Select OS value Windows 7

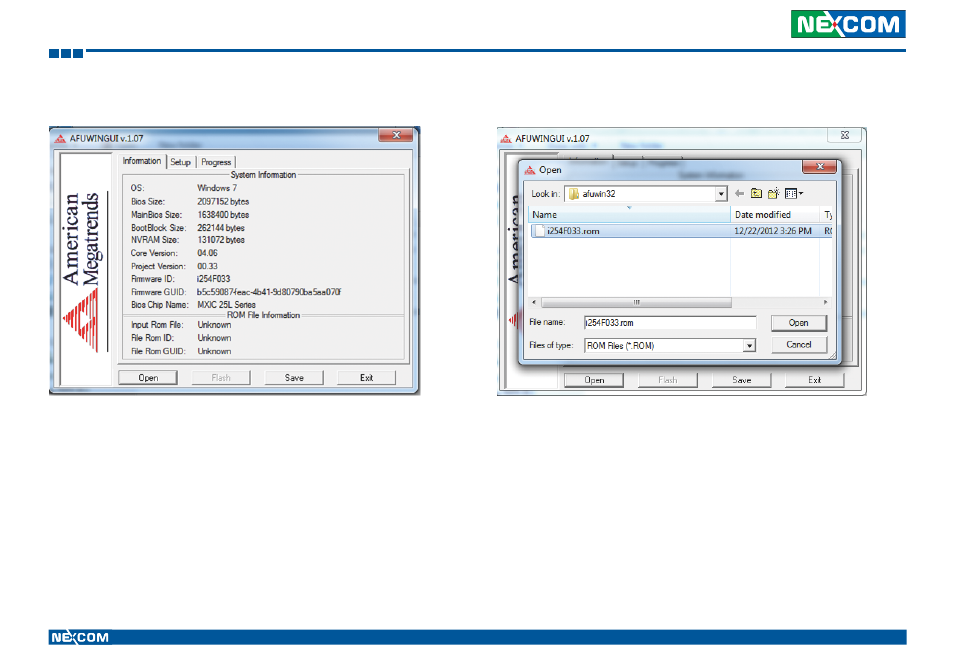(217, 188)
